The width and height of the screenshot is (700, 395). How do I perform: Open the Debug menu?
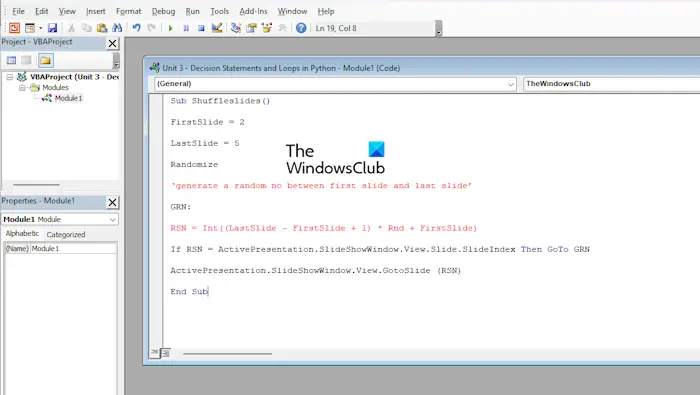[x=163, y=11]
